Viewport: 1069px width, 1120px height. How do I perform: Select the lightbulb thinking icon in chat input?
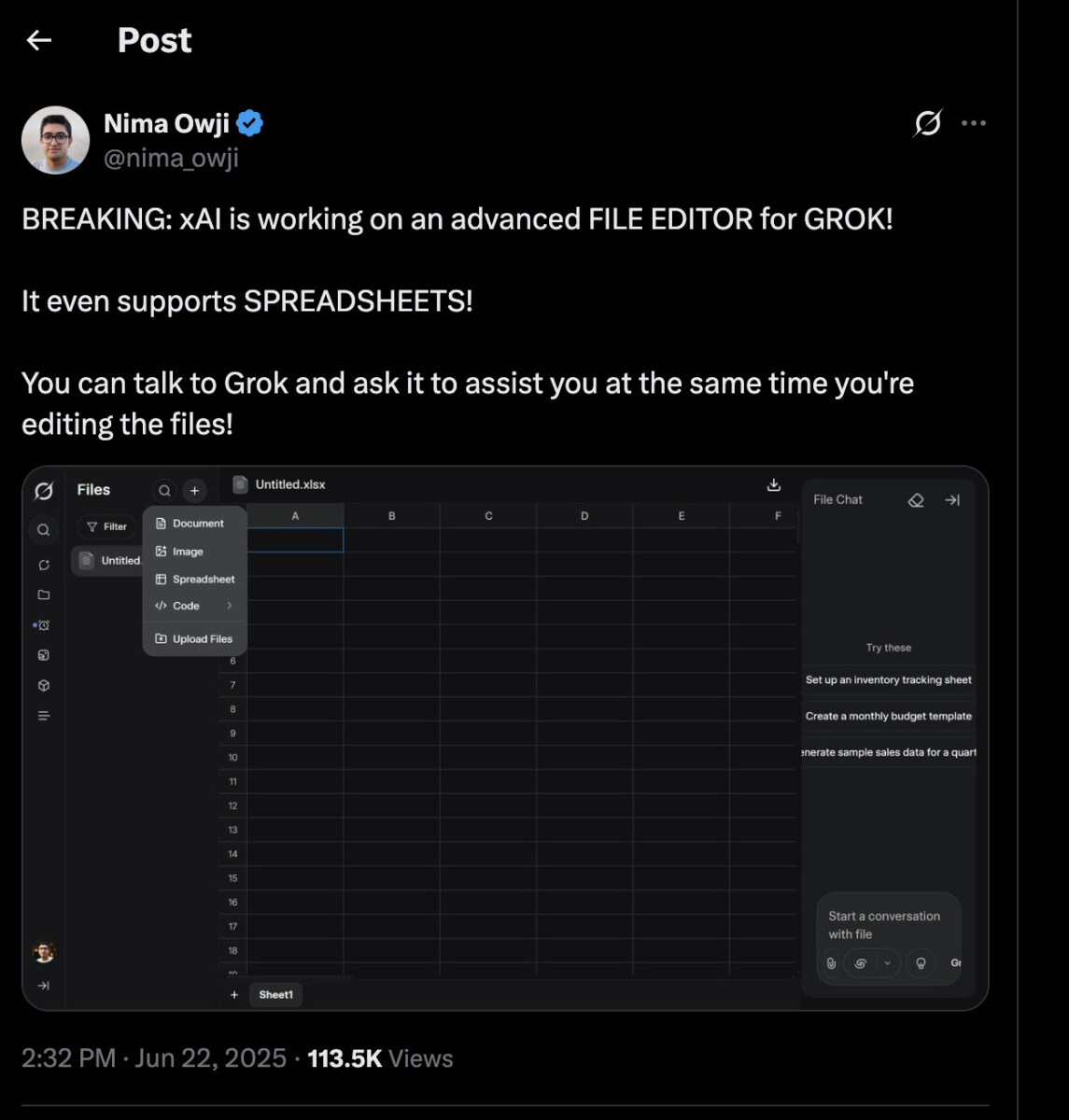click(921, 963)
